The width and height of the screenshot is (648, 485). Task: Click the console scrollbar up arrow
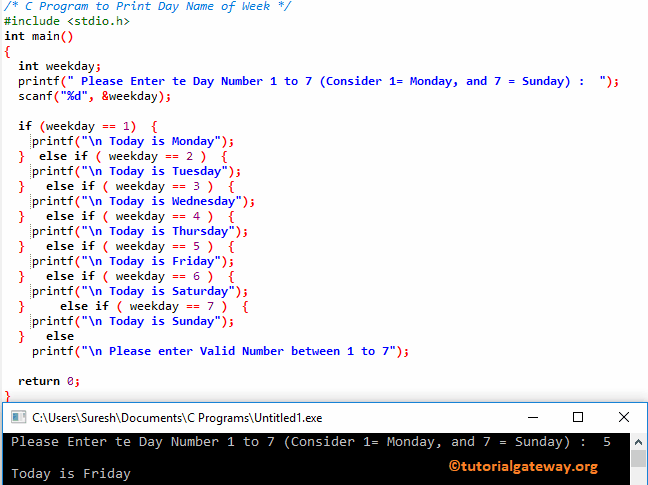pos(638,442)
